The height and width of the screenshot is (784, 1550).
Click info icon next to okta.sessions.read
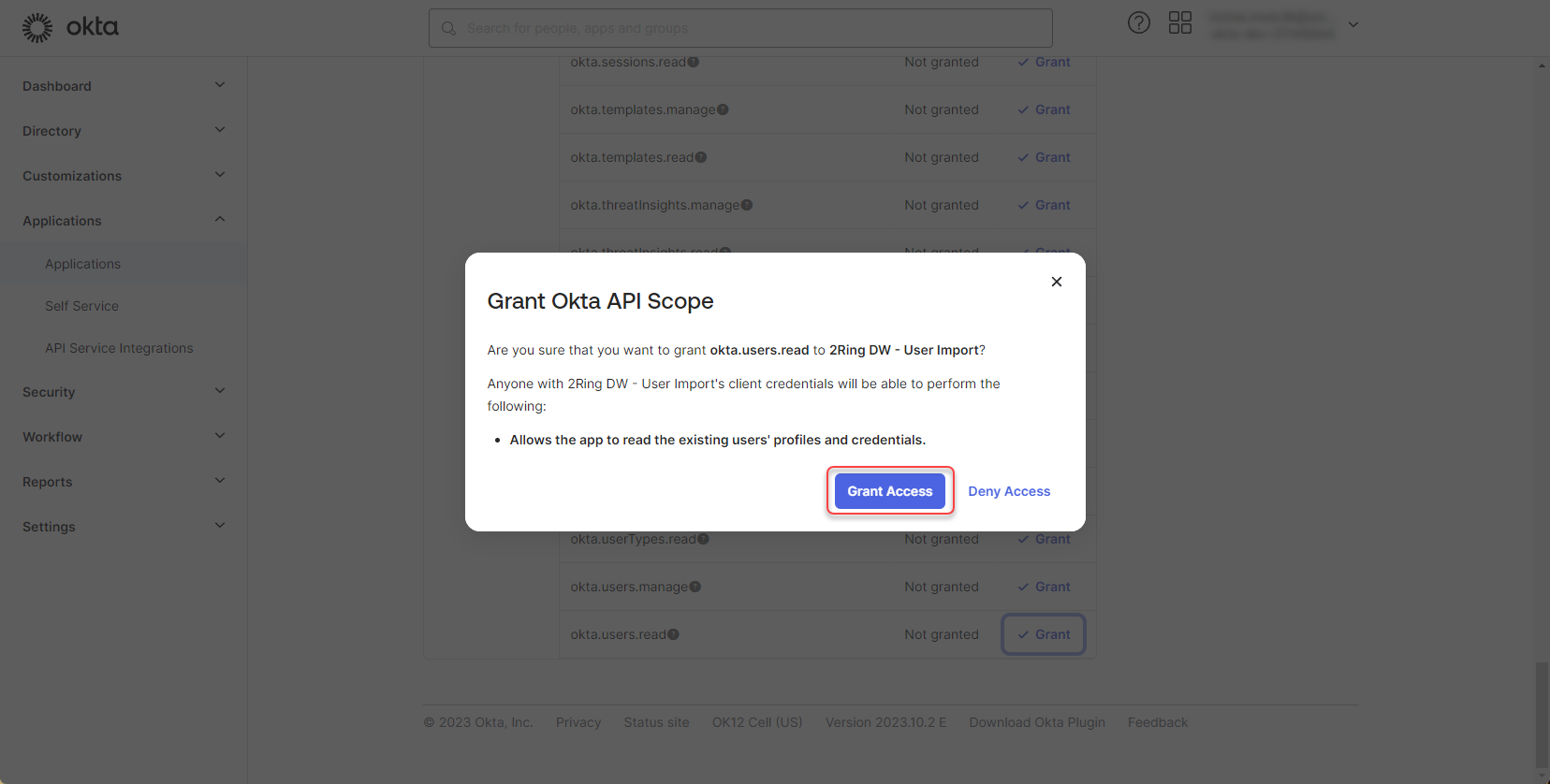pos(694,62)
